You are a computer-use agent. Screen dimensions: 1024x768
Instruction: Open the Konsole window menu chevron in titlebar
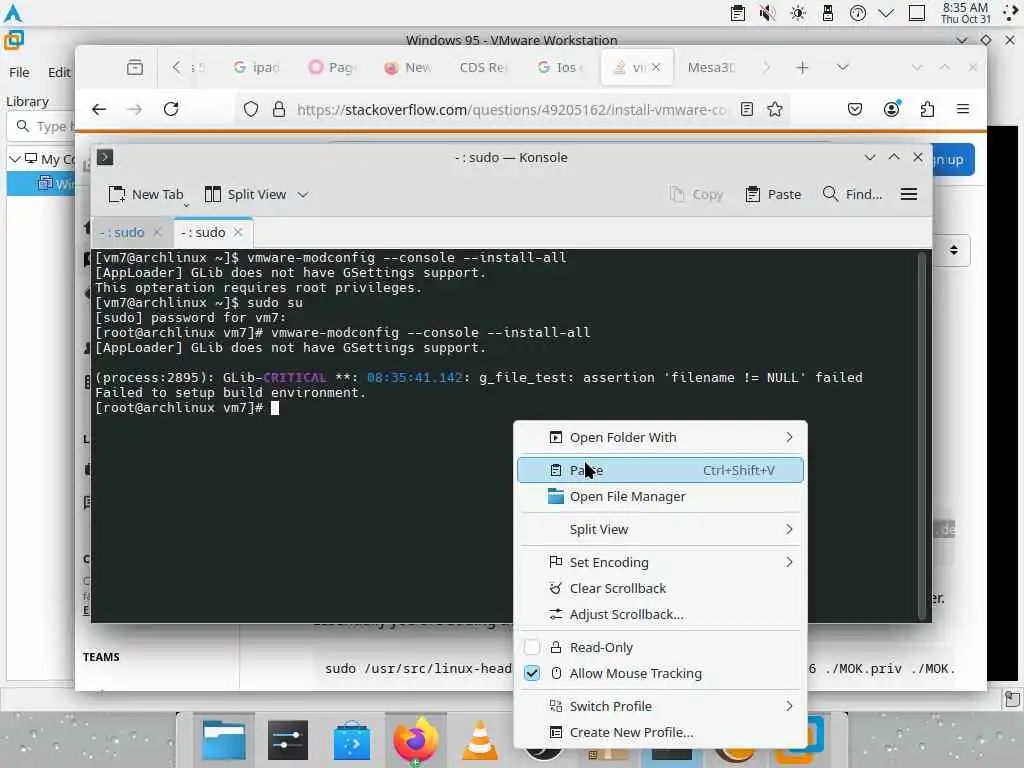point(869,157)
